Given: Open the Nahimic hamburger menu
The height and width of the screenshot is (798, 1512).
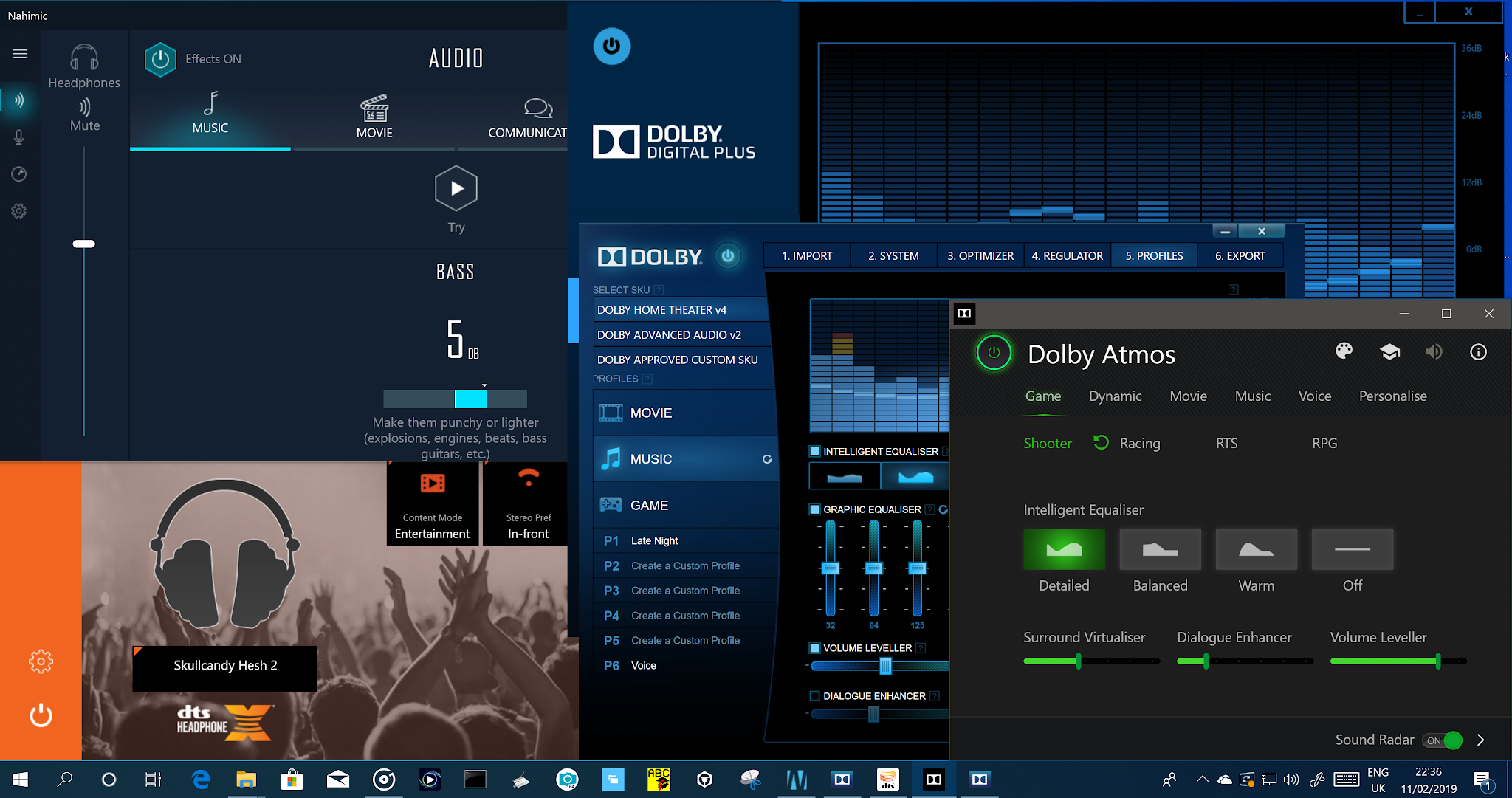Looking at the screenshot, I should 20,53.
